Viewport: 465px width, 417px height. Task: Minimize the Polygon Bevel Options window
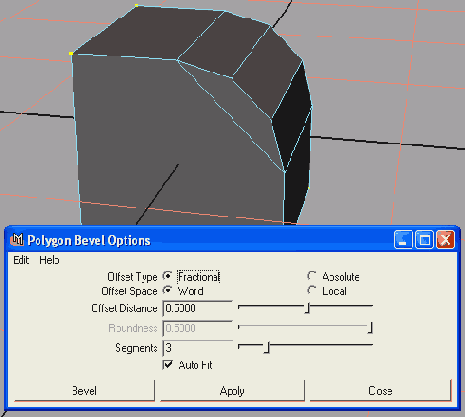point(403,240)
